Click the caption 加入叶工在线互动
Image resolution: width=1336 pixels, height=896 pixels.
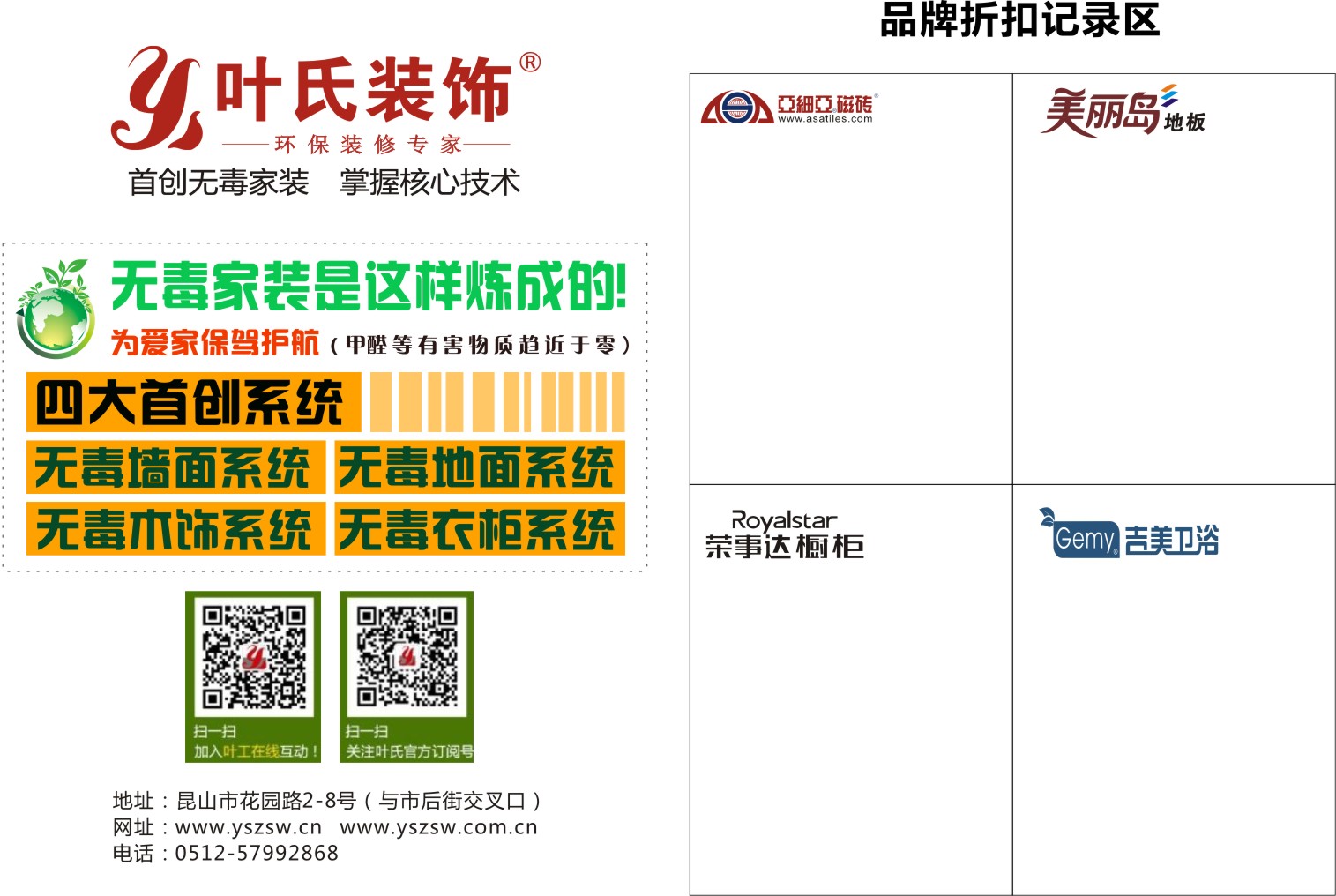256,751
